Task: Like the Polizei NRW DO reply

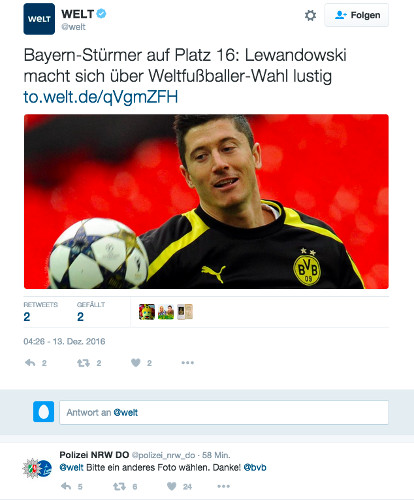Action: tap(171, 486)
